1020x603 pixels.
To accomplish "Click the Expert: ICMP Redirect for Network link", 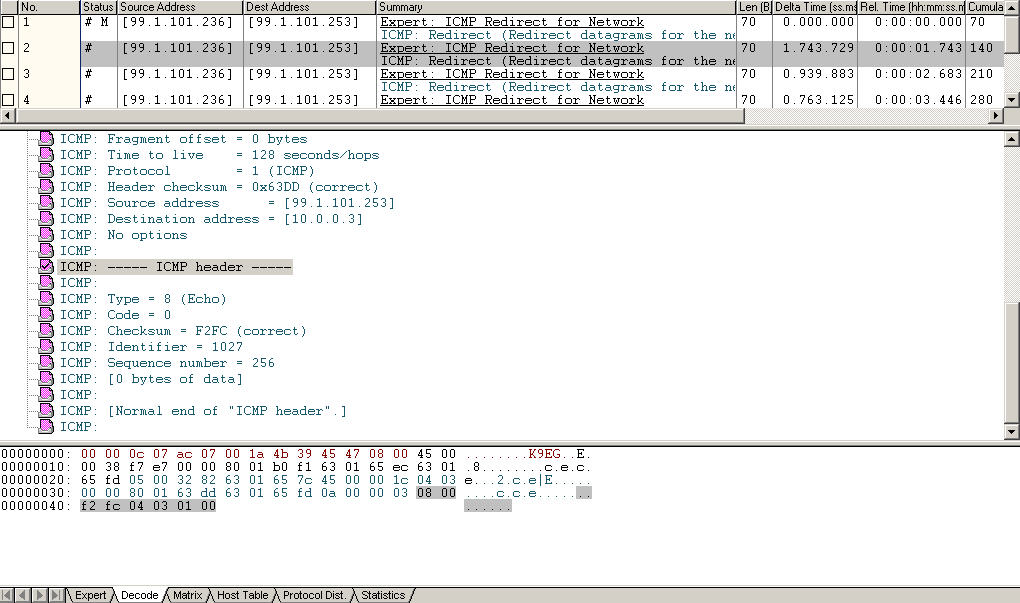I will pyautogui.click(x=510, y=21).
